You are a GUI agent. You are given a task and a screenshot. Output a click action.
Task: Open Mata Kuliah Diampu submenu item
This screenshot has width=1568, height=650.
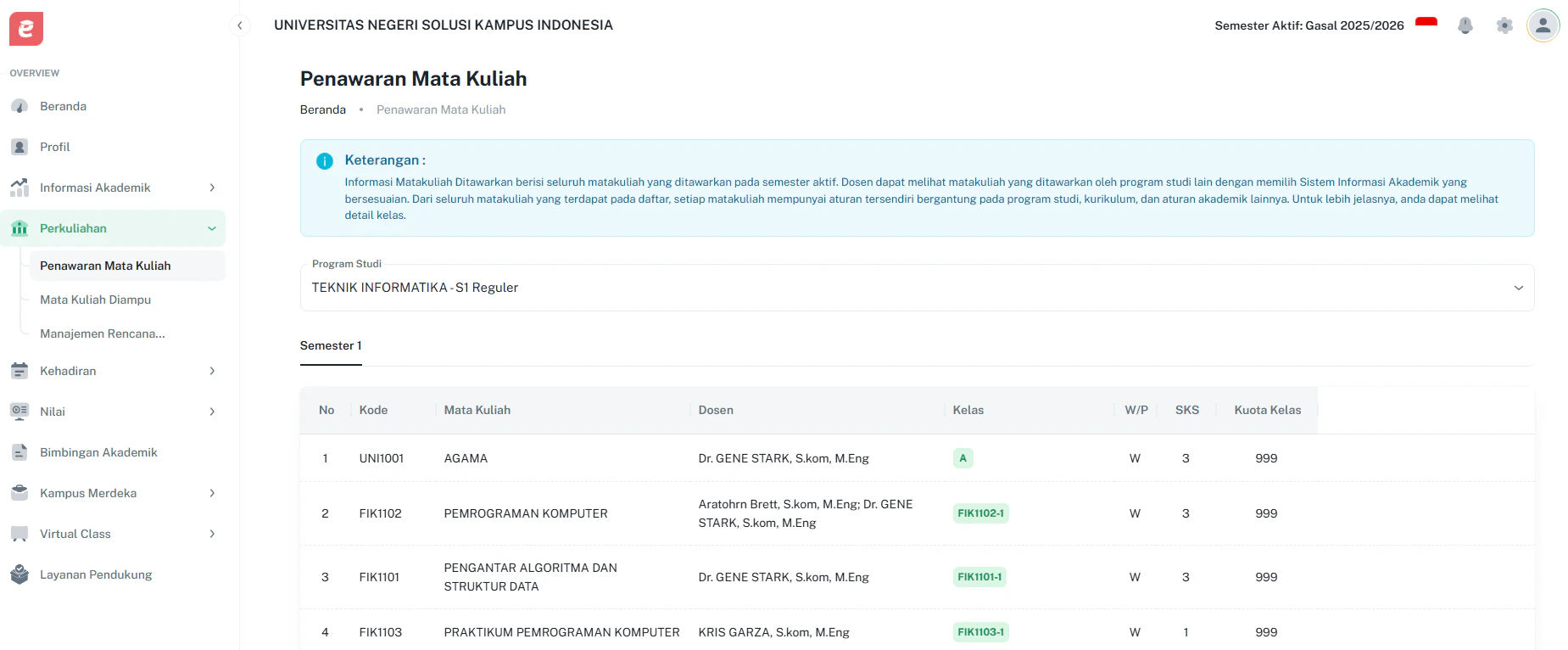click(x=127, y=300)
